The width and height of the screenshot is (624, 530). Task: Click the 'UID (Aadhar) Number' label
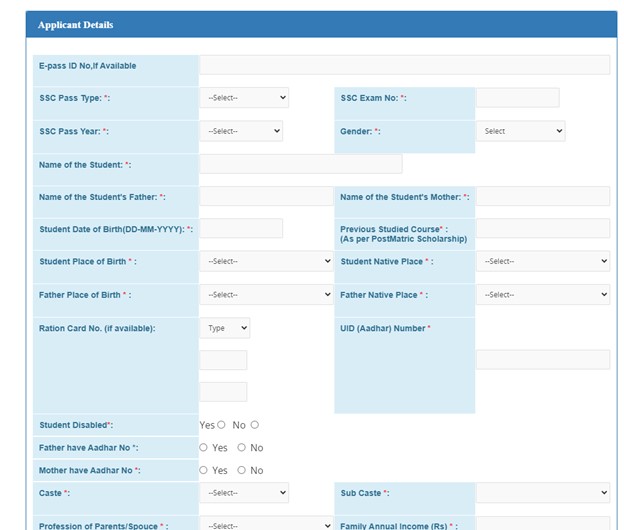[x=385, y=328]
